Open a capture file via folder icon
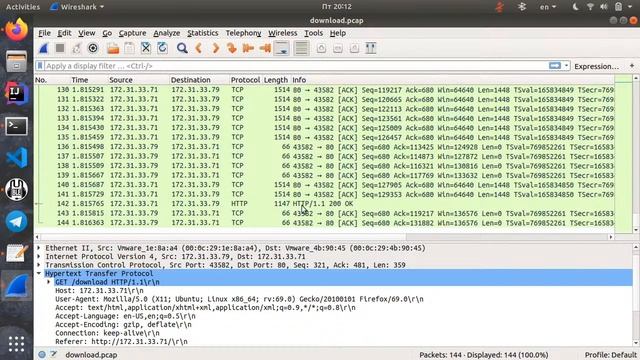Image resolution: width=640 pixels, height=360 pixels. pos(113,48)
